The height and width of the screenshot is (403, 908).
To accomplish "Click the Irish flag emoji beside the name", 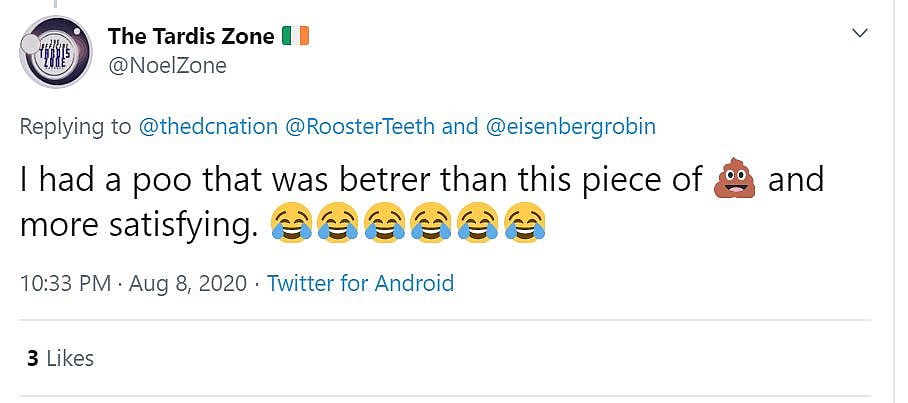I will tap(297, 37).
